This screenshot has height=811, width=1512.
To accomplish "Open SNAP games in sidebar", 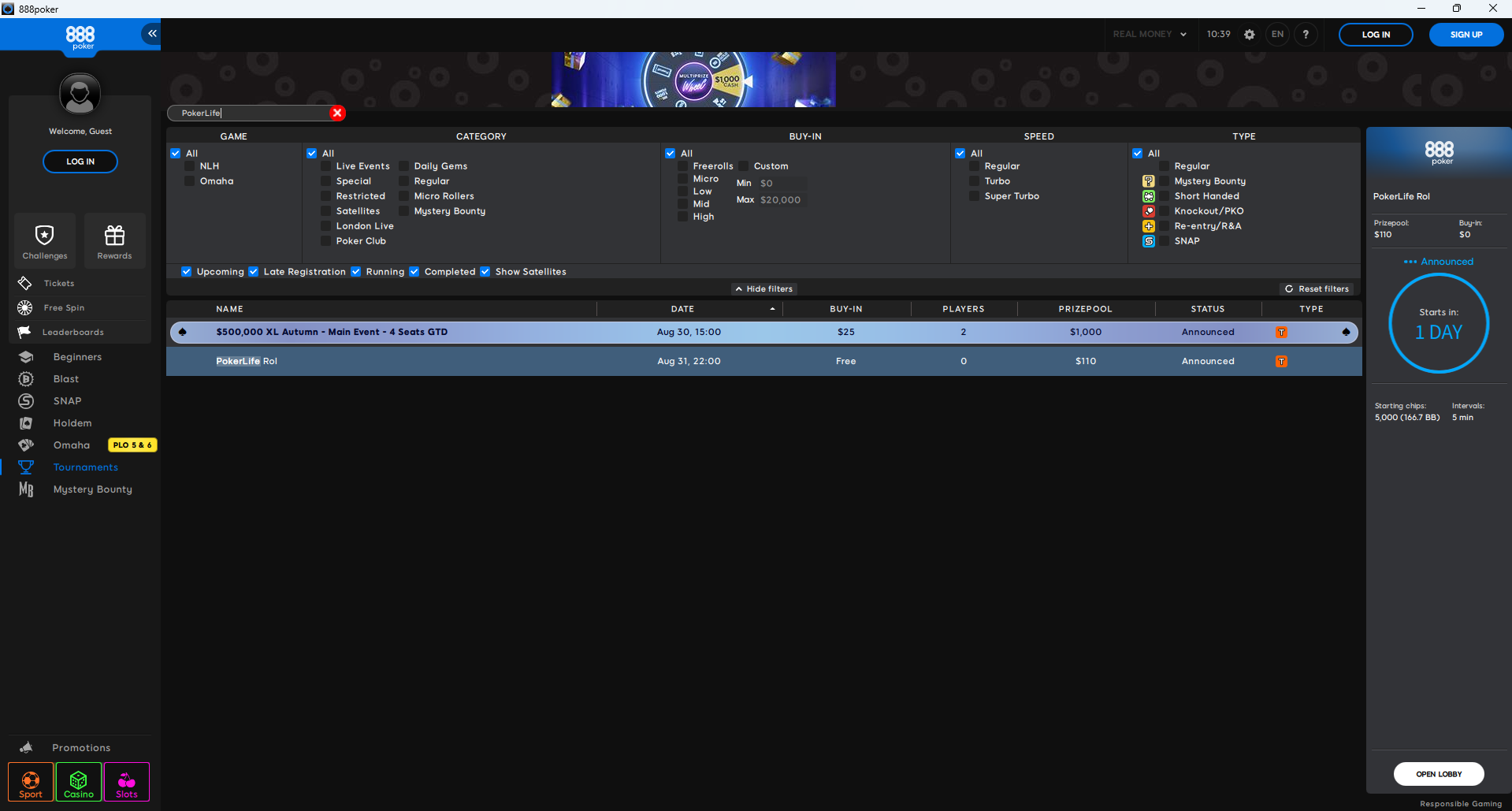I will point(67,401).
